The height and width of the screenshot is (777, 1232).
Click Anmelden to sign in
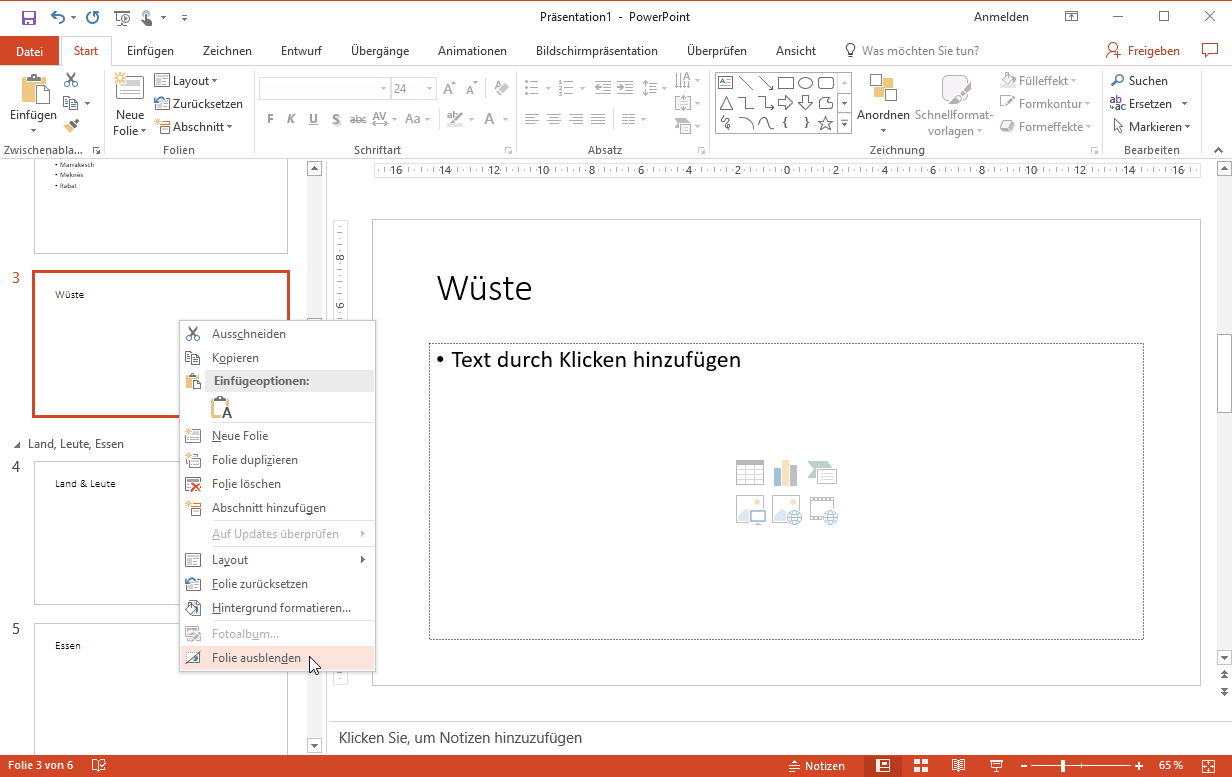click(x=1001, y=17)
